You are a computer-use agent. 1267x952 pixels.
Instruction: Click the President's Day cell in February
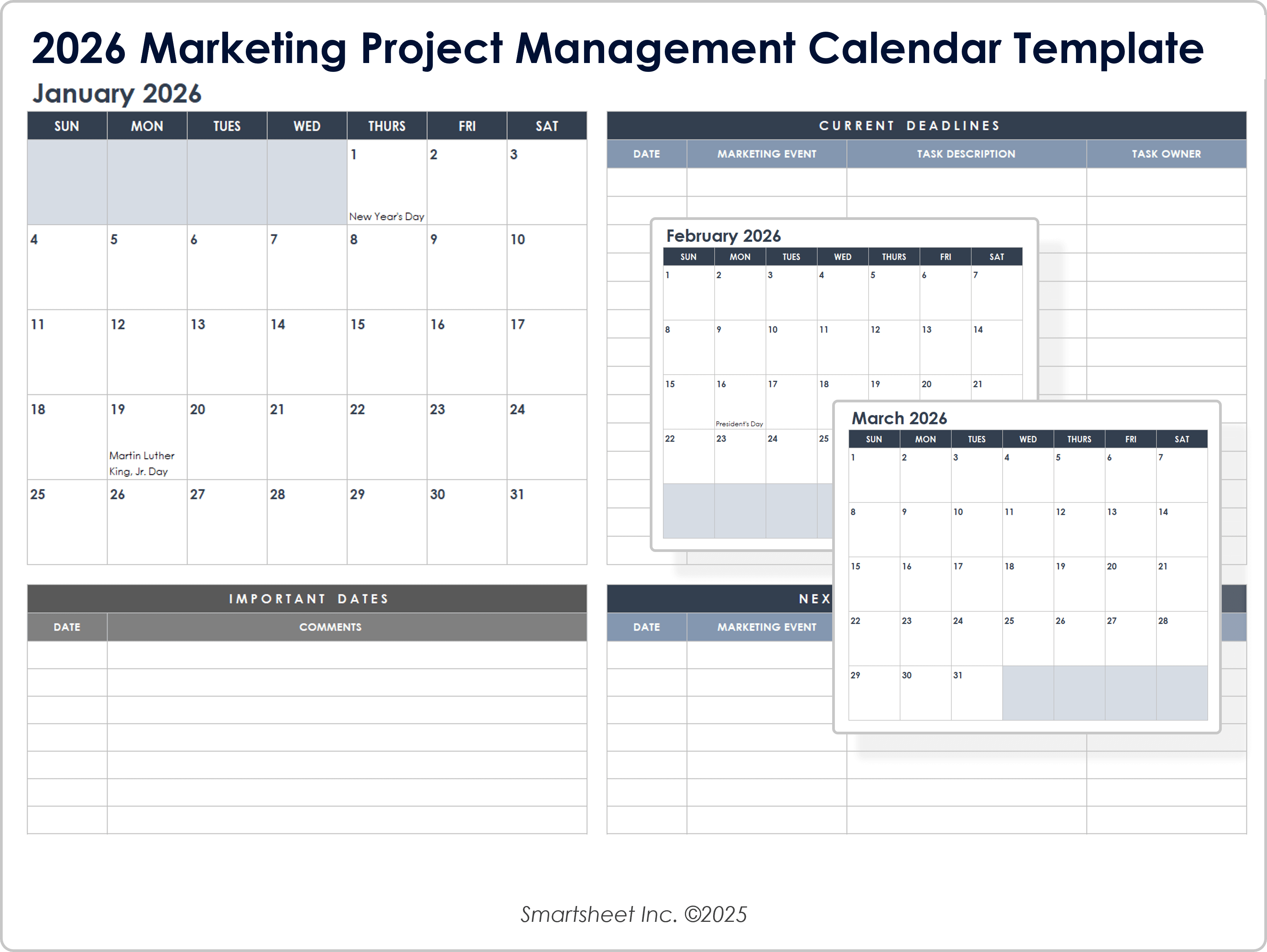click(739, 402)
